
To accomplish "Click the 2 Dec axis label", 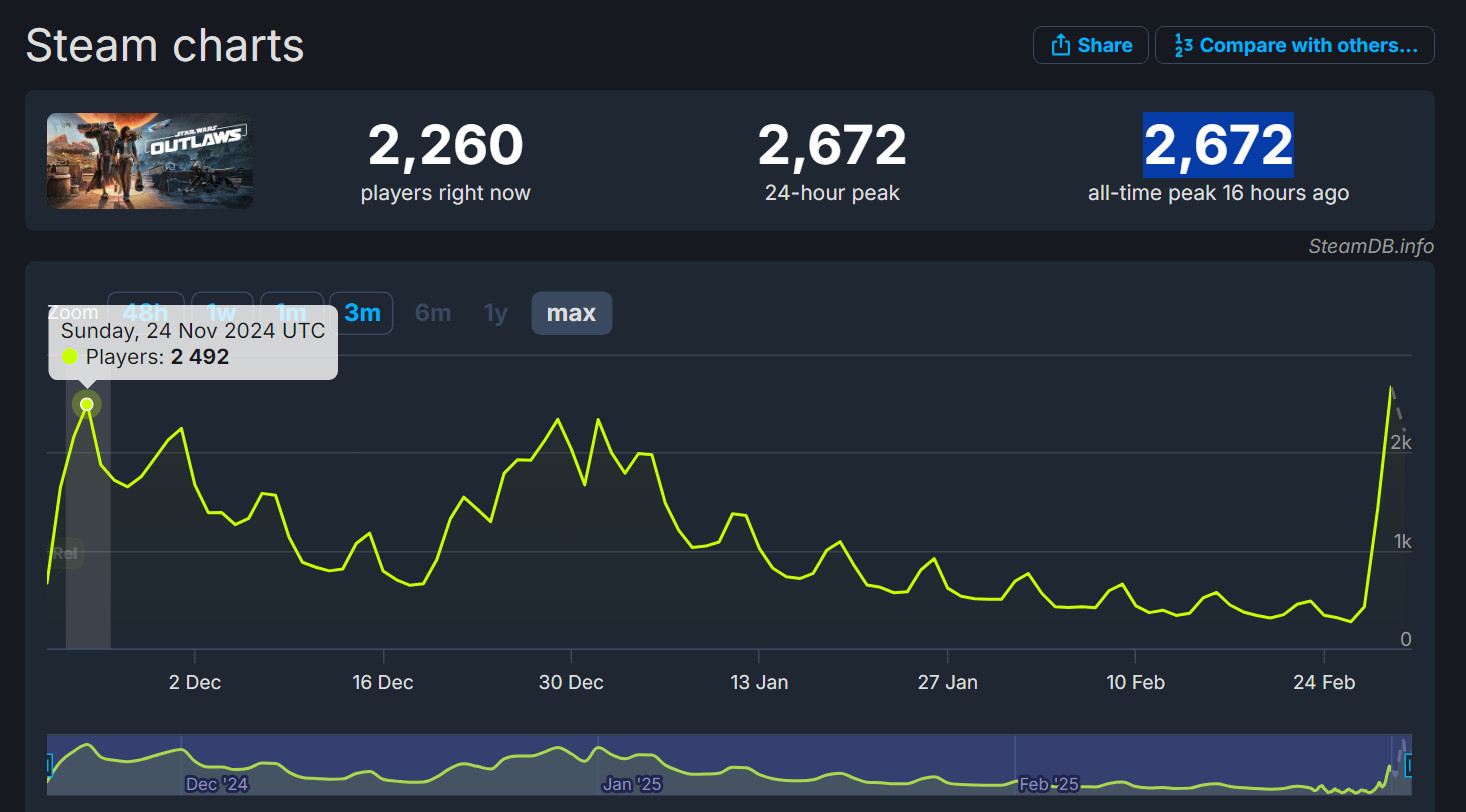I will pyautogui.click(x=195, y=683).
